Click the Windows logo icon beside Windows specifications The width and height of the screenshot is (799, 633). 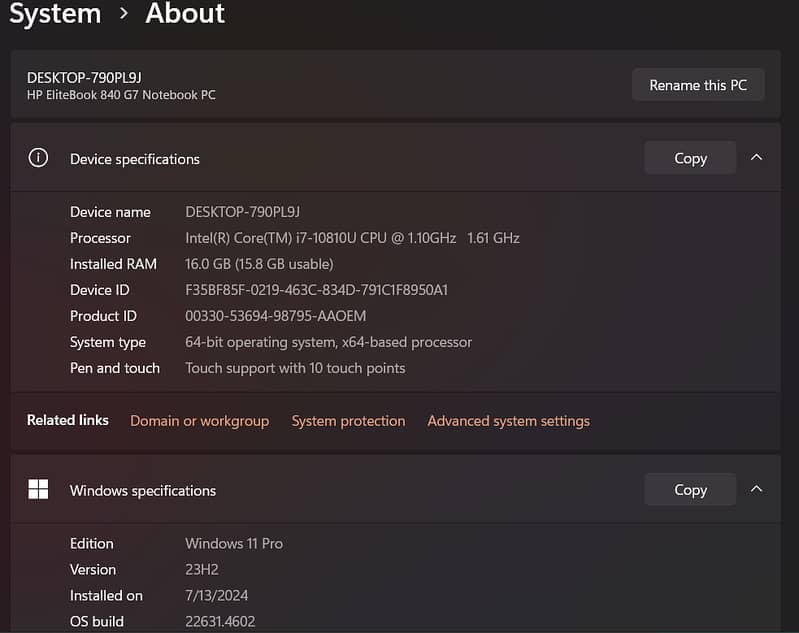pos(38,490)
